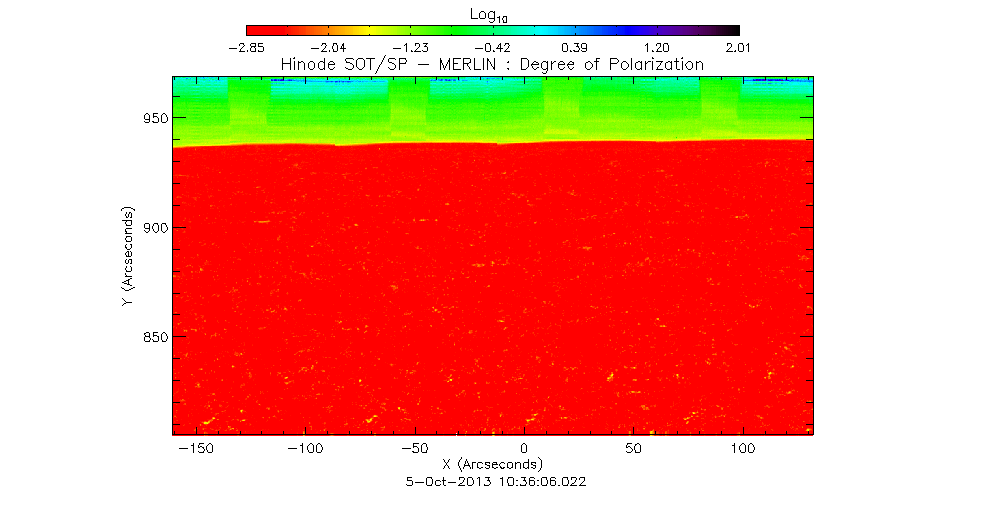
Task: Click the 0 tick on the X axis
Action: point(524,450)
